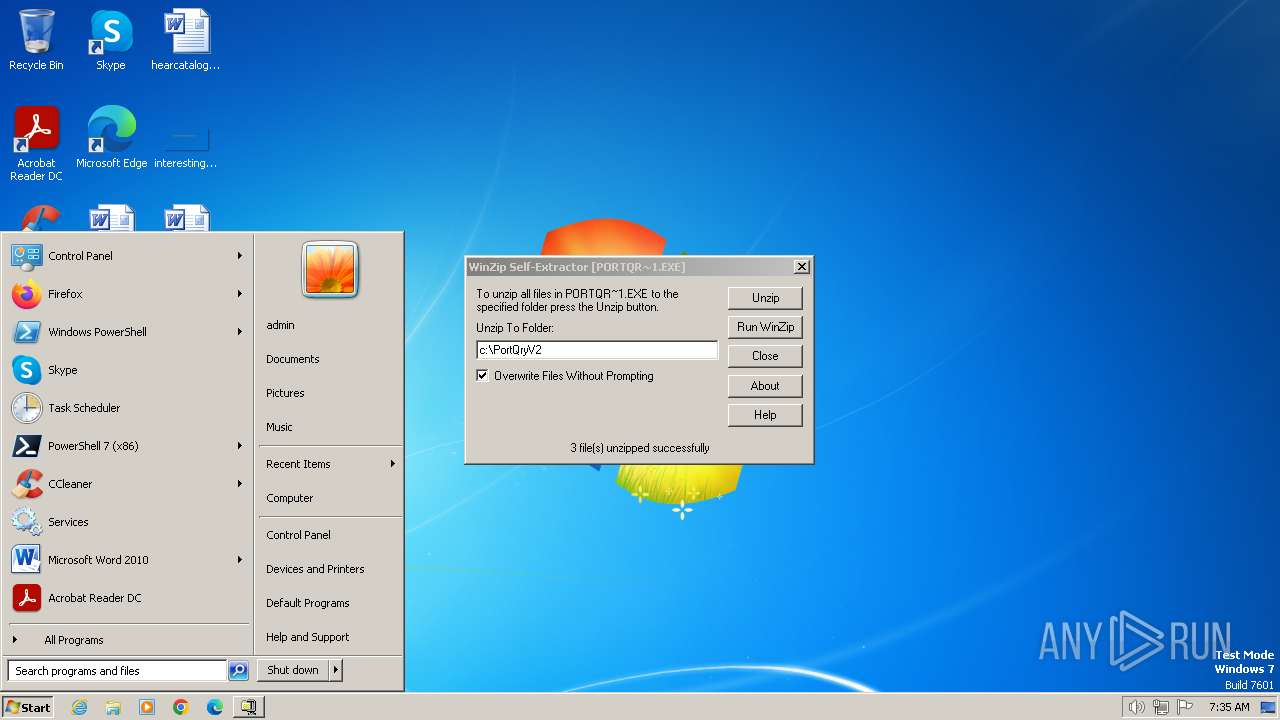The width and height of the screenshot is (1280, 720).
Task: Expand Windows PowerShell jump list arrow
Action: (x=240, y=332)
